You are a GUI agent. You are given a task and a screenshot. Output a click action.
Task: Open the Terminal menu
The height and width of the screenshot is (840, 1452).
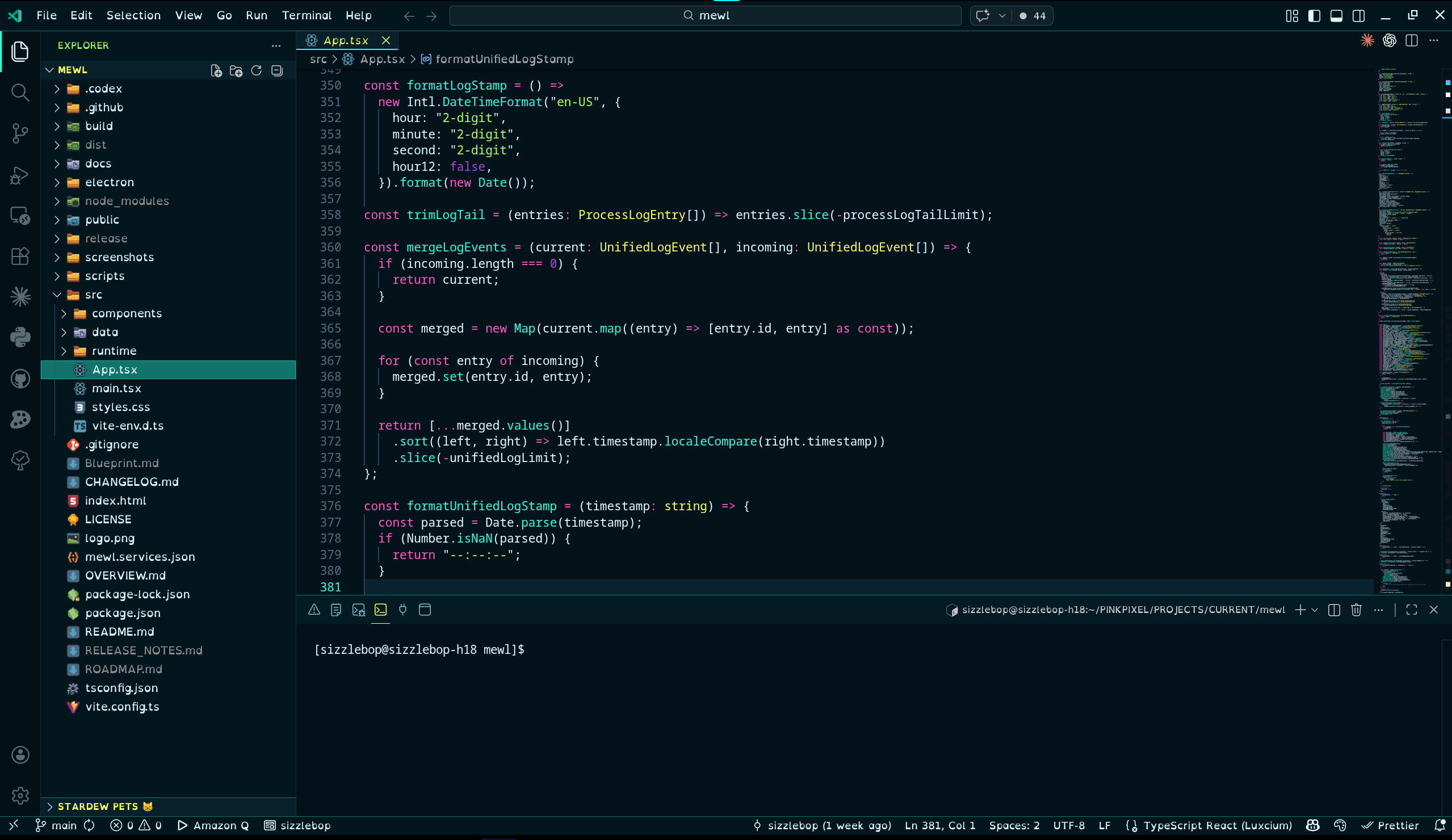[x=306, y=15]
